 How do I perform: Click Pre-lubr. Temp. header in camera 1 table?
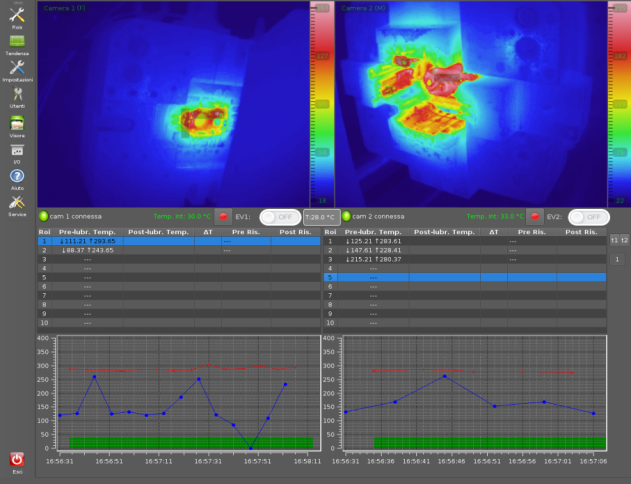tap(88, 232)
